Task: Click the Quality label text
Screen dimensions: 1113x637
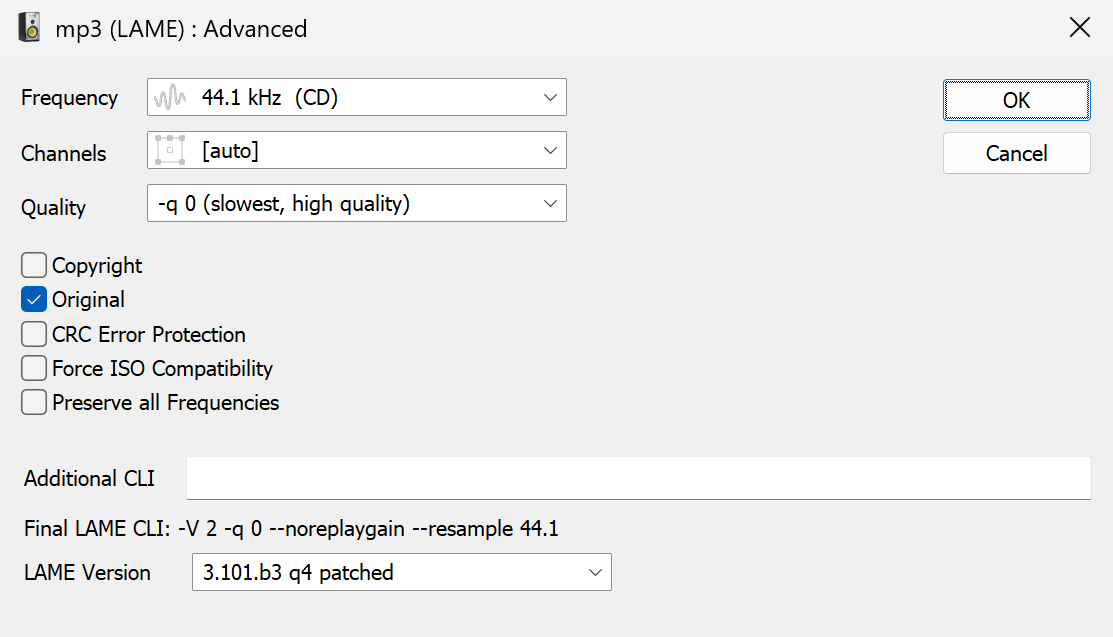Action: point(53,208)
